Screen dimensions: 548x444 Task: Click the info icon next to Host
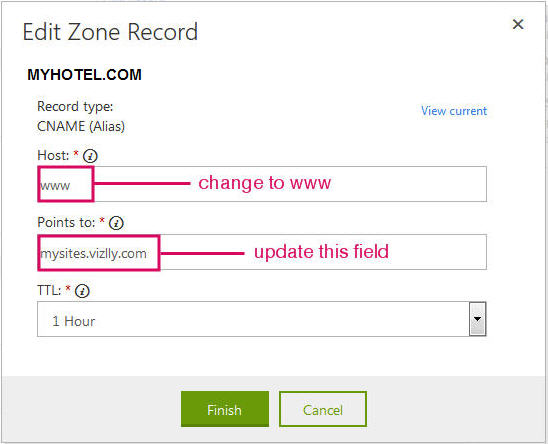point(90,156)
